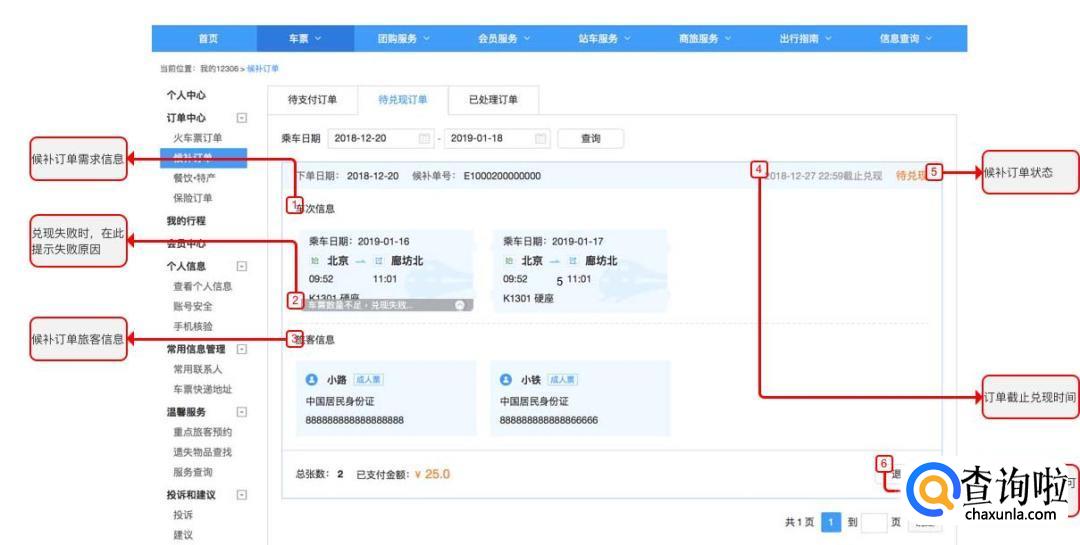Select the ticket card dated 2019-01-16

[x=386, y=271]
